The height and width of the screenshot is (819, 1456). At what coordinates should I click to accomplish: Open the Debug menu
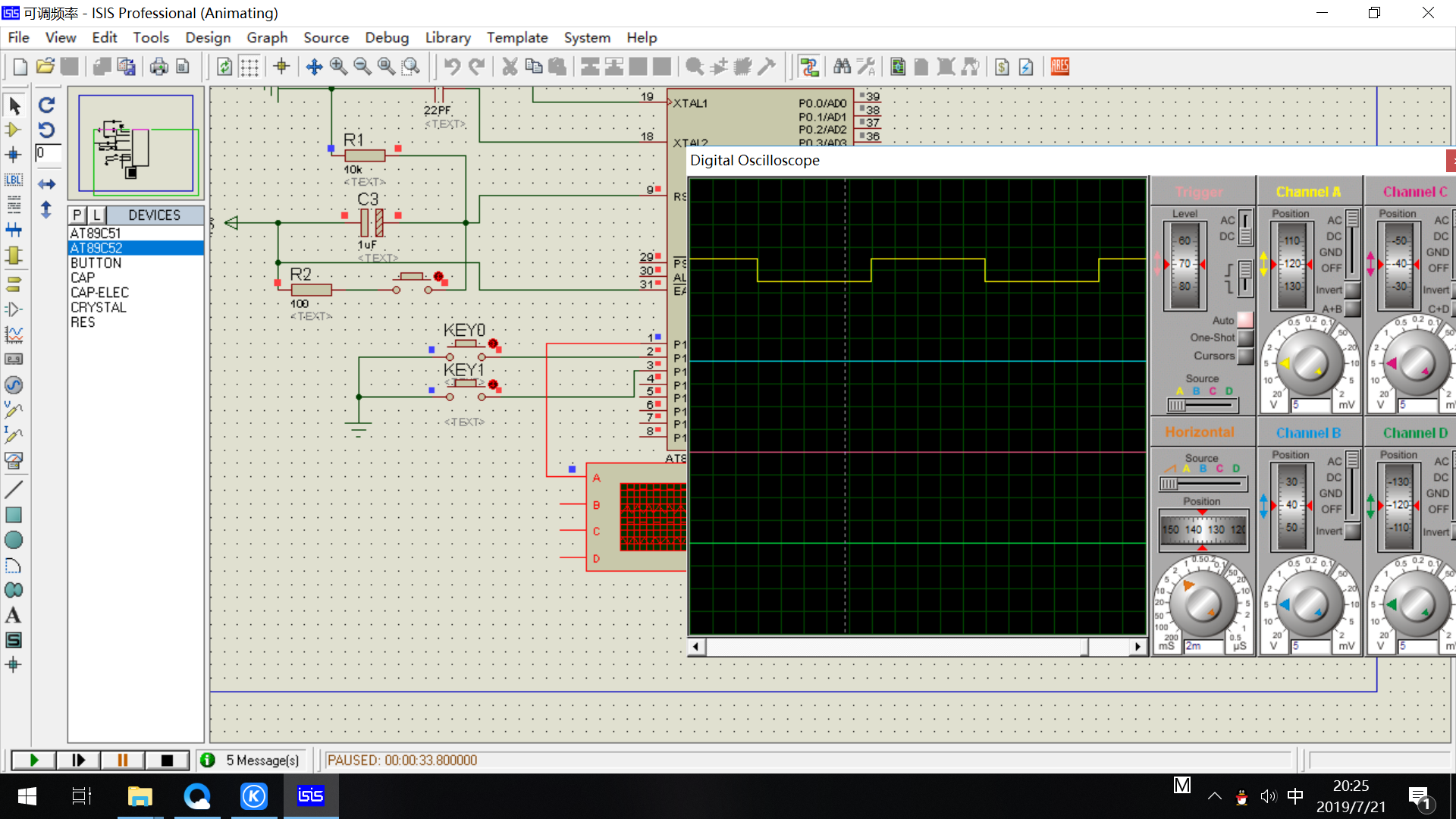[387, 37]
